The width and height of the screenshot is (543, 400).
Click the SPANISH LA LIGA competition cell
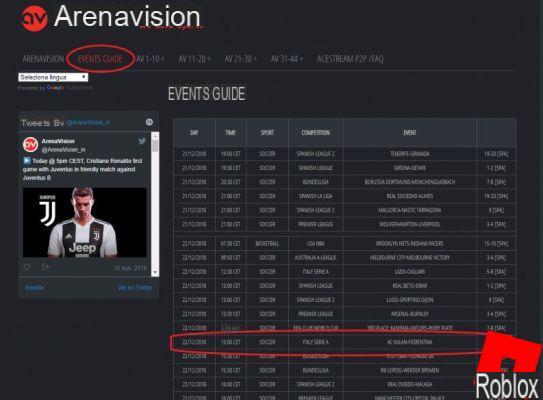(x=315, y=196)
